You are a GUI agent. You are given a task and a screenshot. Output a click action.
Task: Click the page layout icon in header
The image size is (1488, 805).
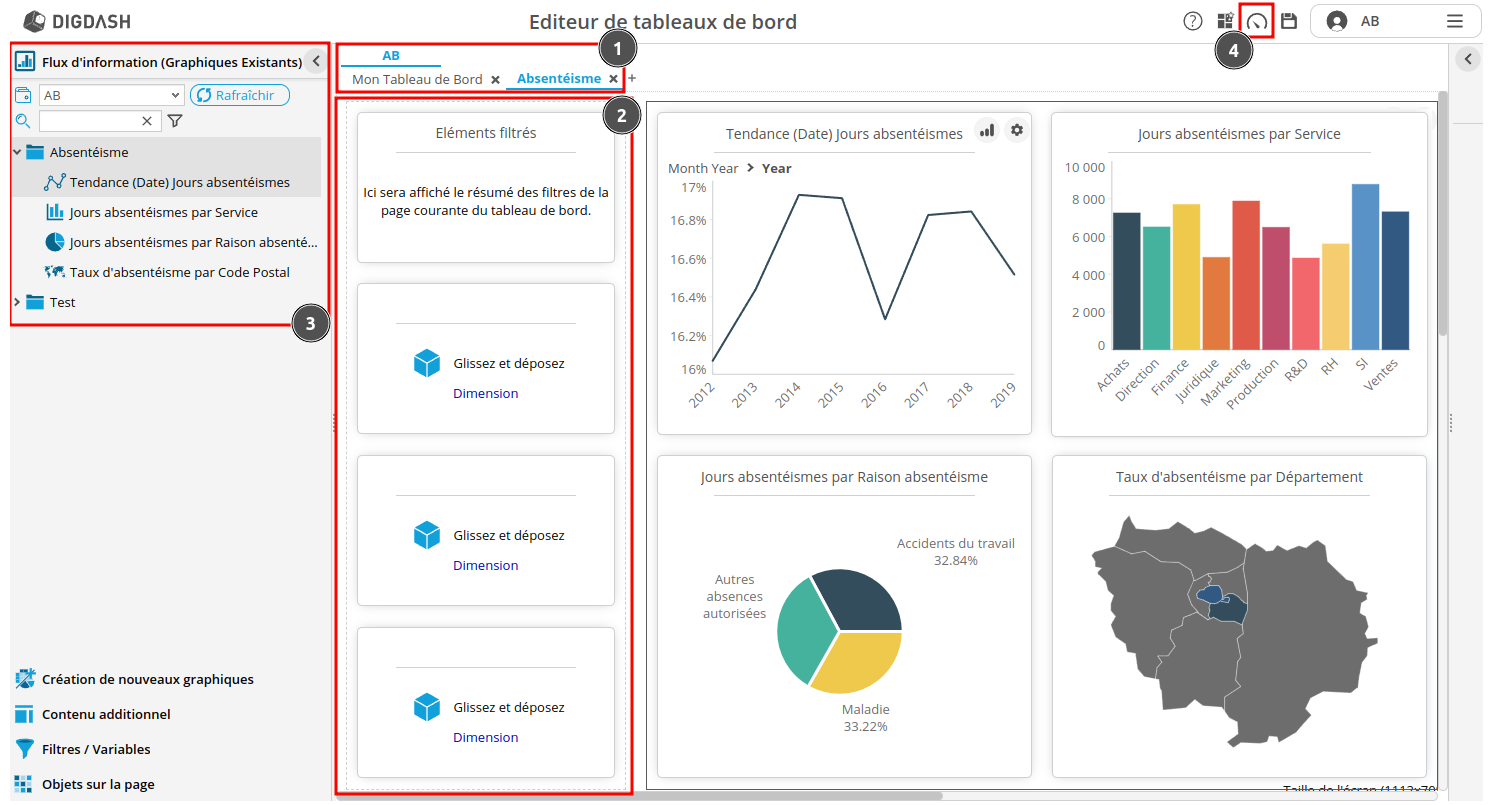click(x=1225, y=21)
